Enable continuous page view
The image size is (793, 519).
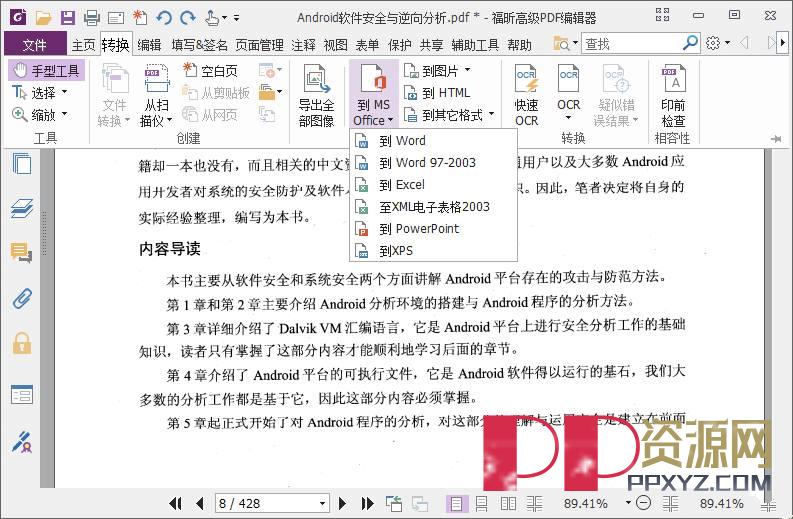pos(481,503)
